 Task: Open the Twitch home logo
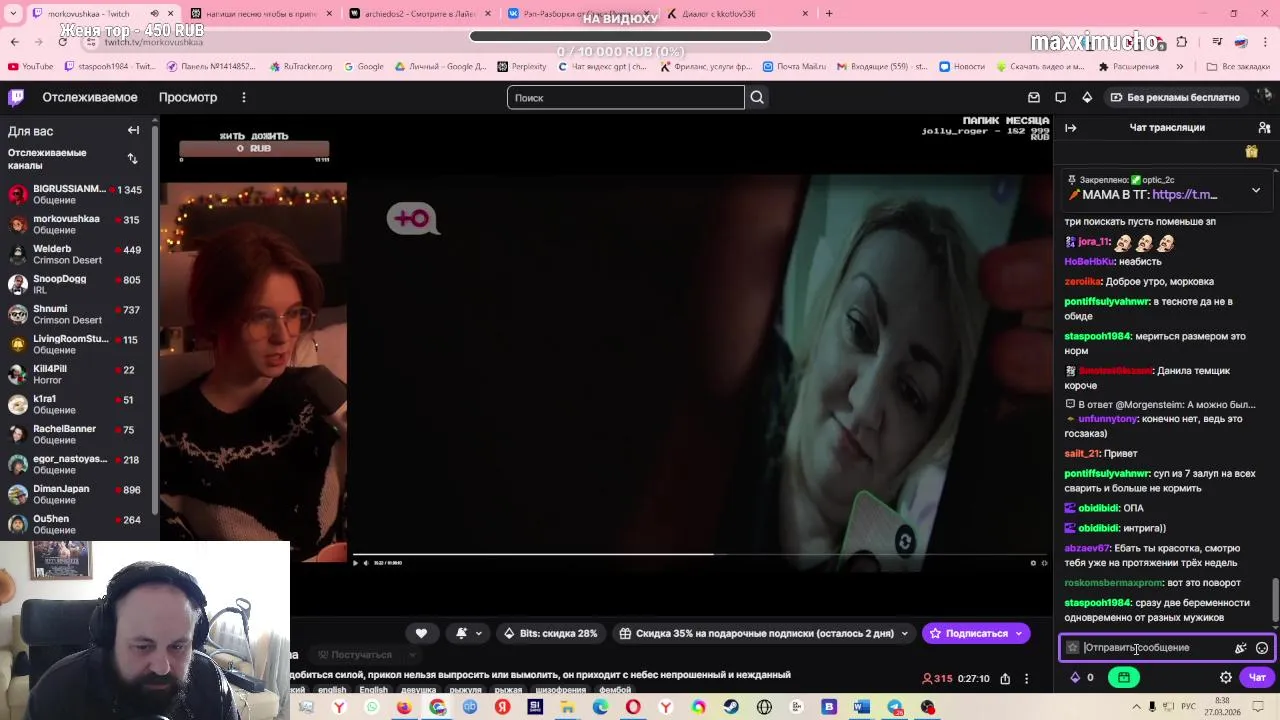[16, 97]
